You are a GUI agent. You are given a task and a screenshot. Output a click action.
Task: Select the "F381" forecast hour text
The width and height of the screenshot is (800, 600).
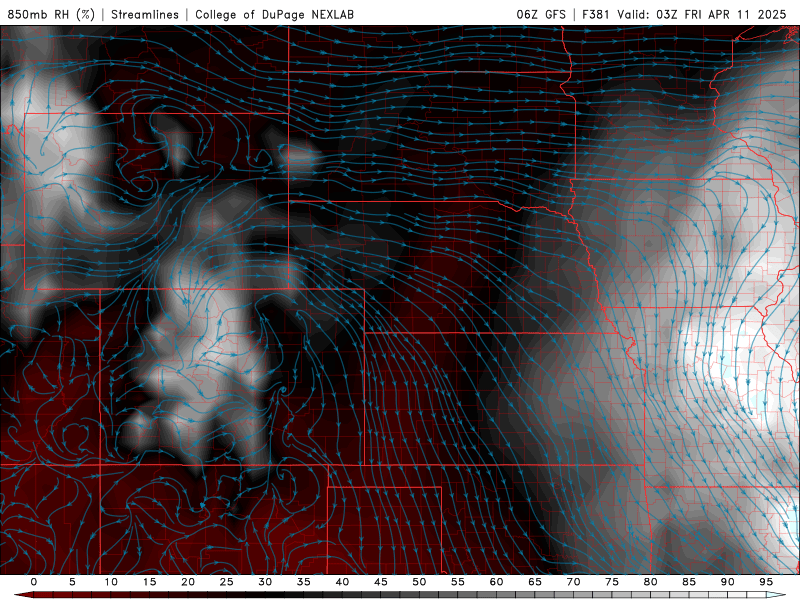point(596,14)
